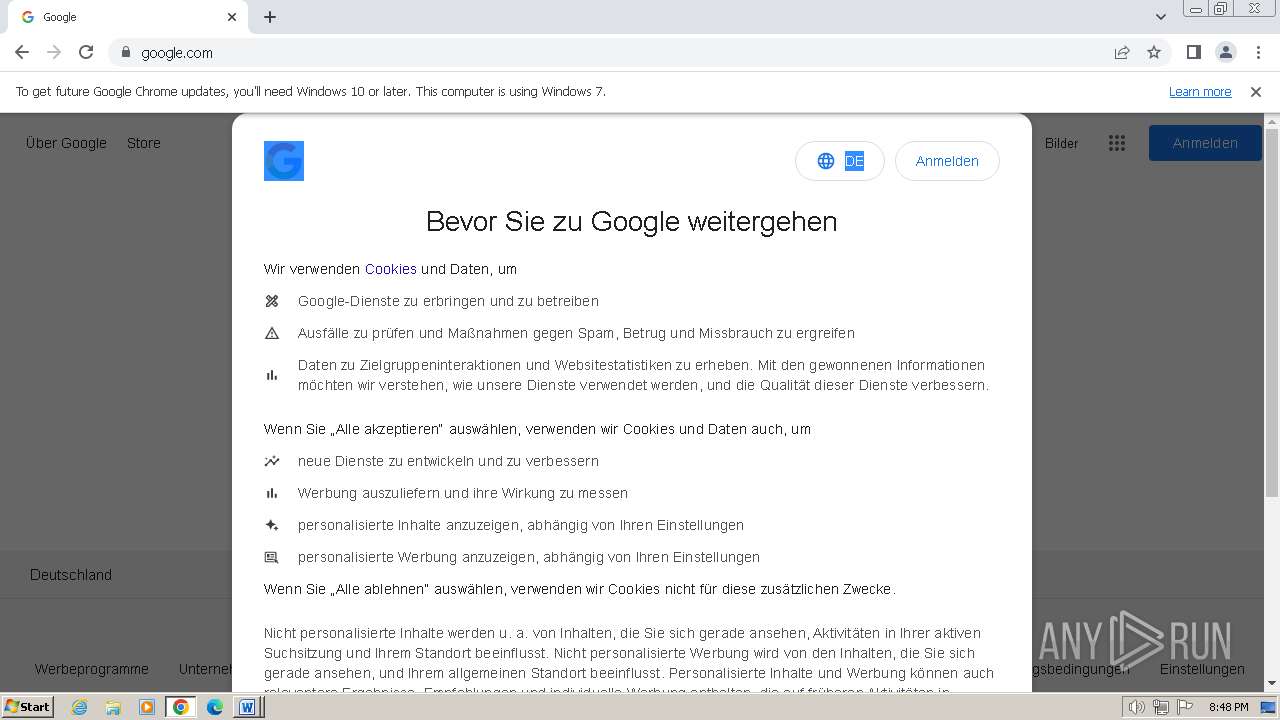Open the Windows Start button
The image size is (1280, 720).
(28, 707)
